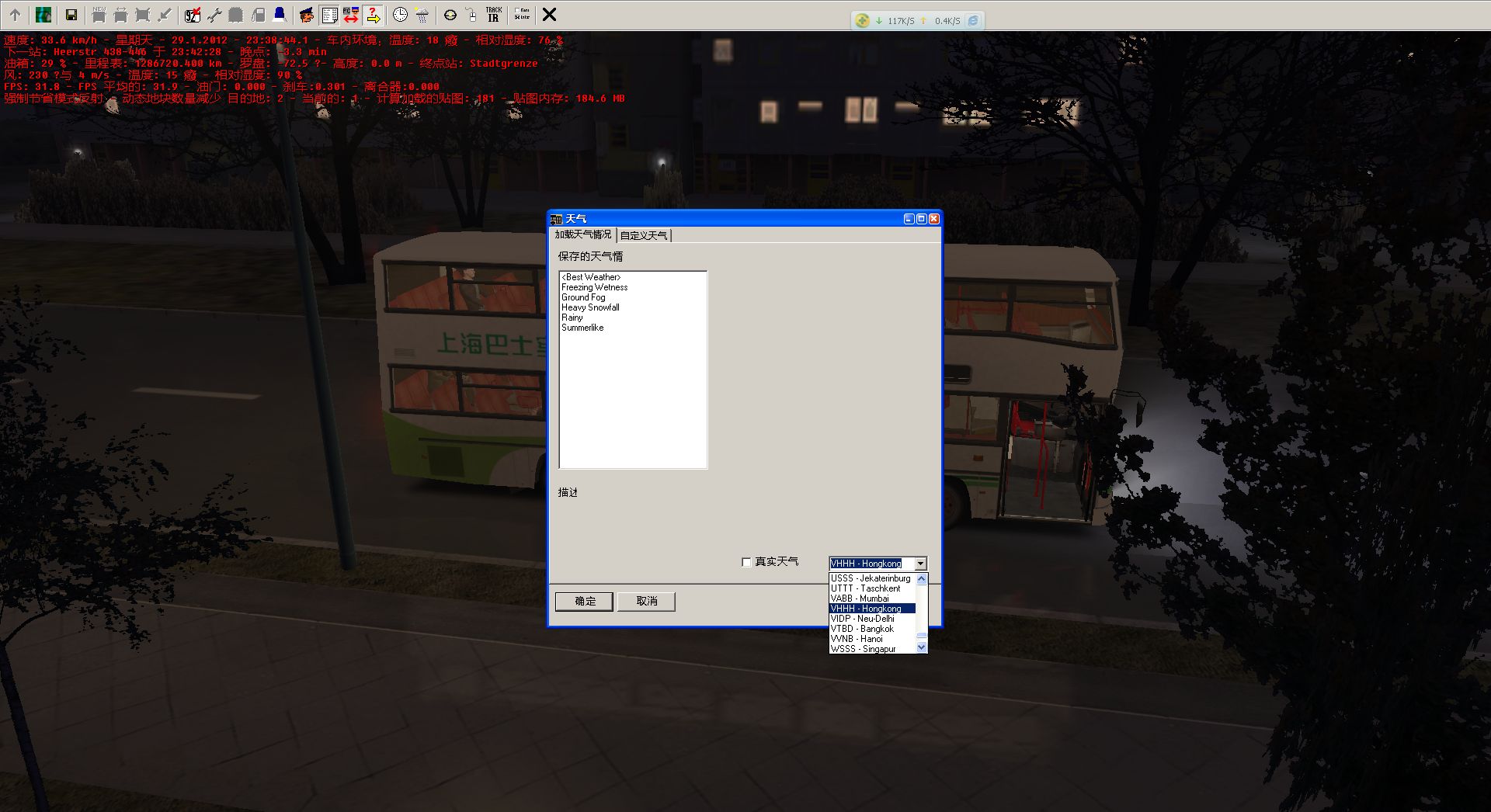Select WSSS - Singapur in airport list
The width and height of the screenshot is (1491, 812).
863,649
